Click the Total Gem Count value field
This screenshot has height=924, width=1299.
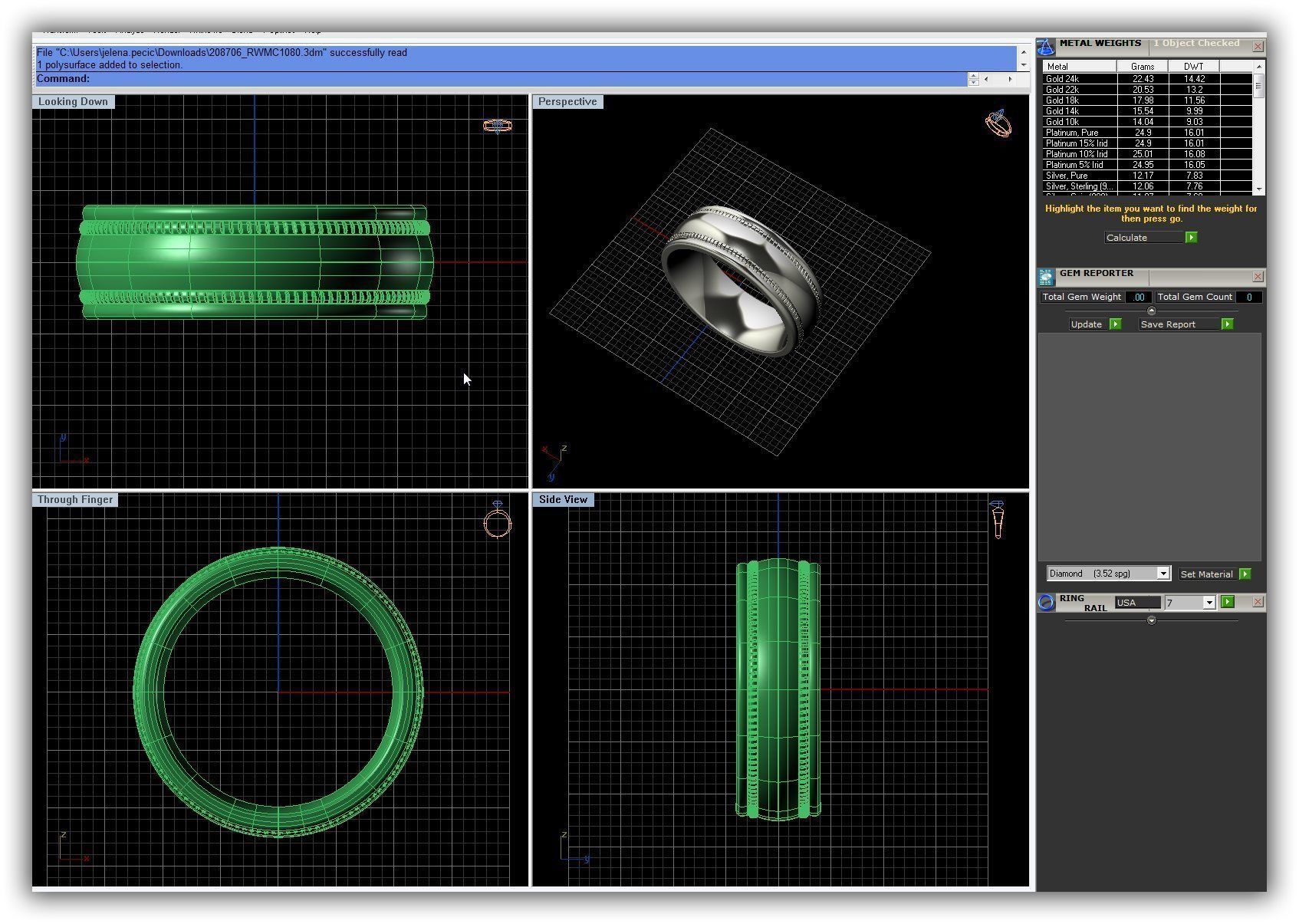(x=1249, y=297)
